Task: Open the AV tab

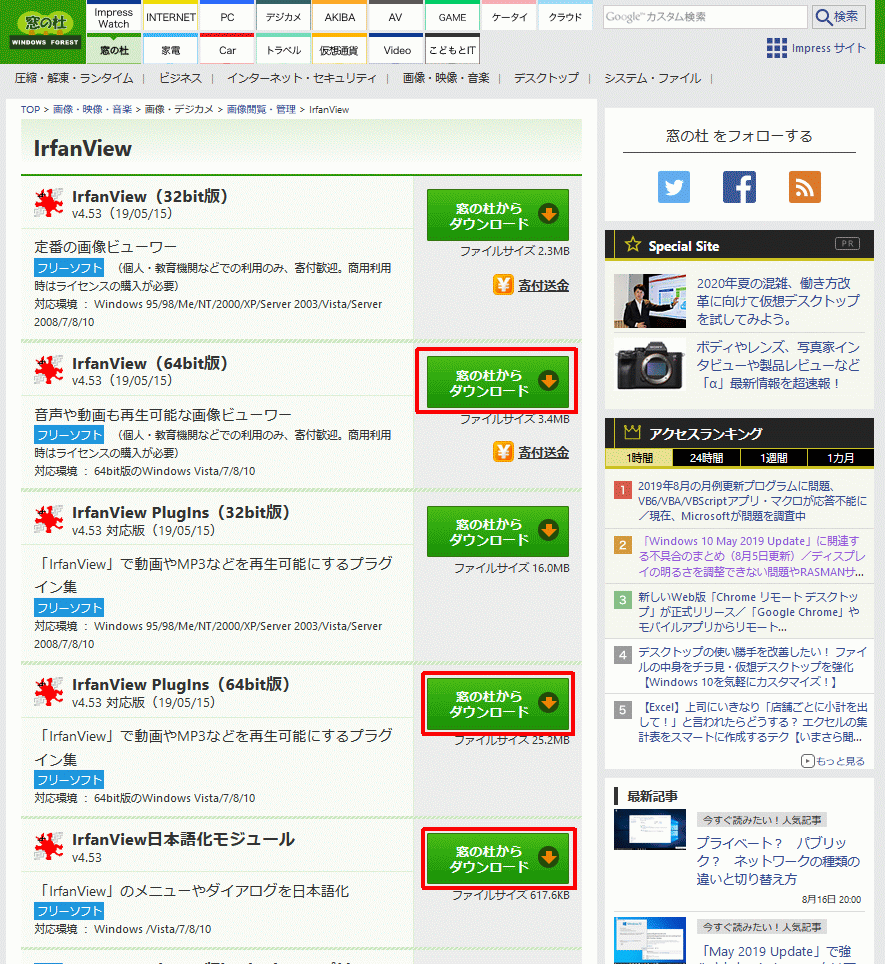Action: (x=395, y=17)
